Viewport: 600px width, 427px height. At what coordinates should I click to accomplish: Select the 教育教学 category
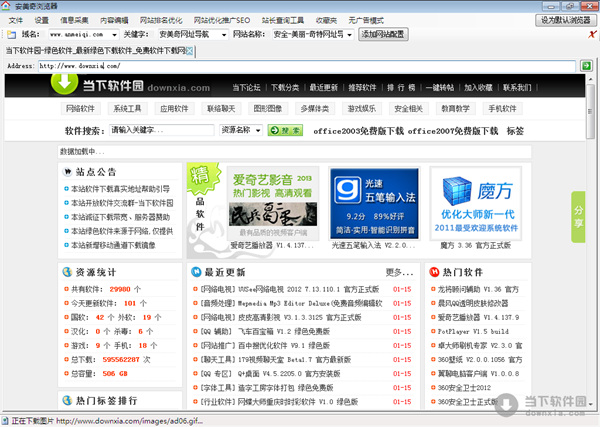pyautogui.click(x=455, y=109)
